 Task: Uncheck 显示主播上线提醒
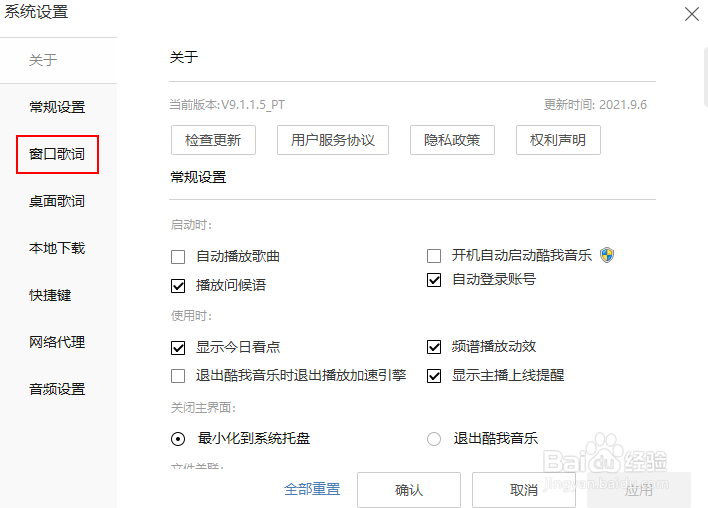click(434, 376)
